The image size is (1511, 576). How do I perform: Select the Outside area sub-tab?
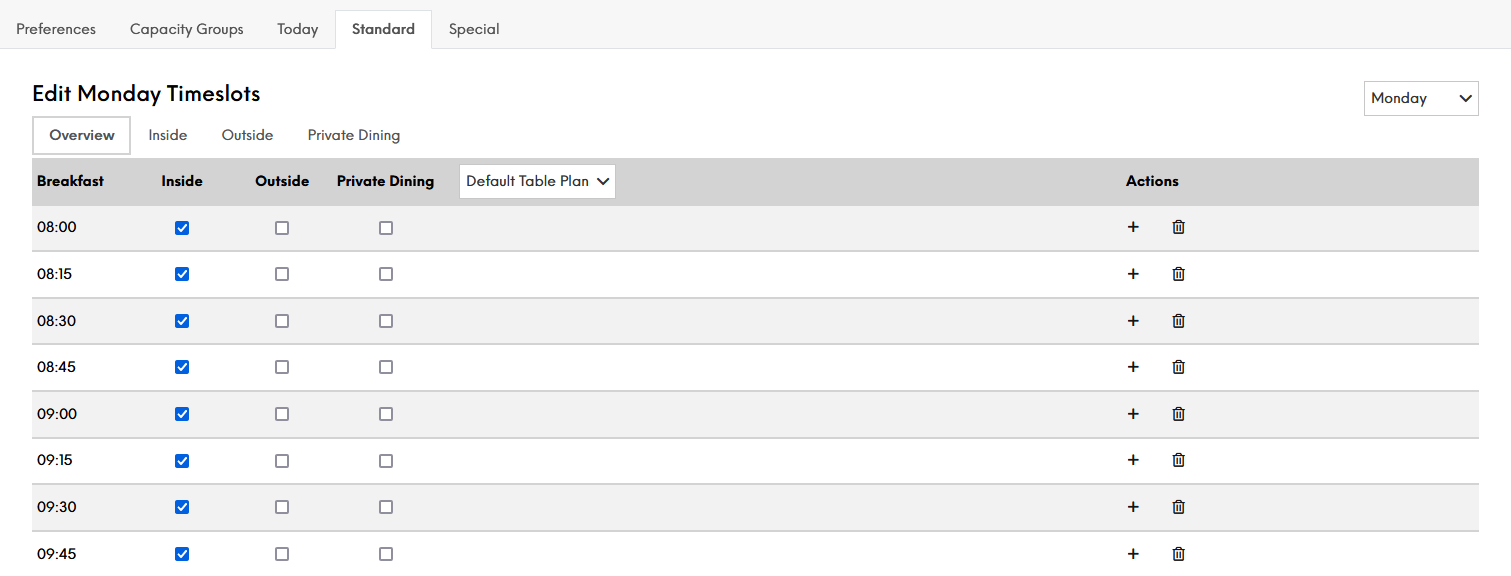[247, 135]
